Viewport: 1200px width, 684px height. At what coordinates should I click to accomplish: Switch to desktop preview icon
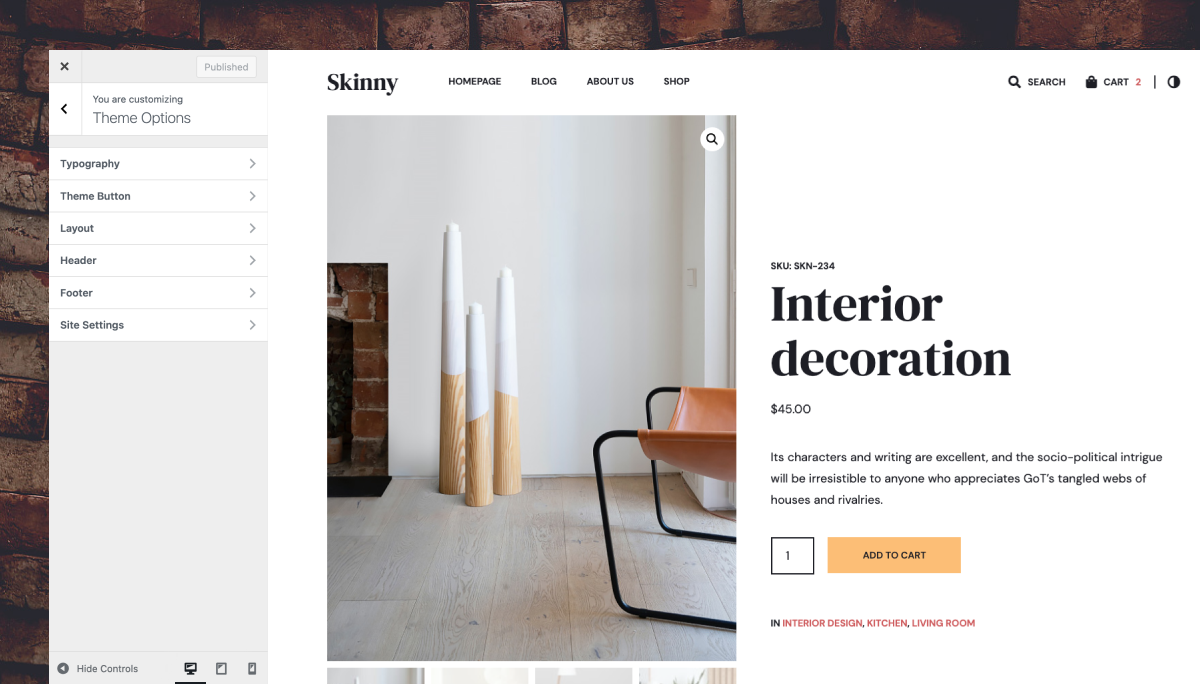tap(190, 668)
